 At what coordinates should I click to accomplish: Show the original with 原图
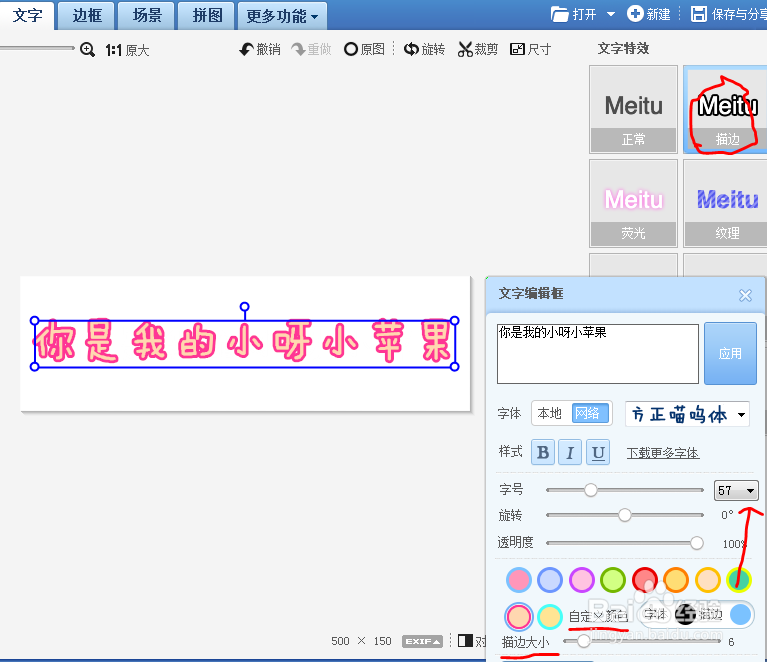tap(364, 49)
